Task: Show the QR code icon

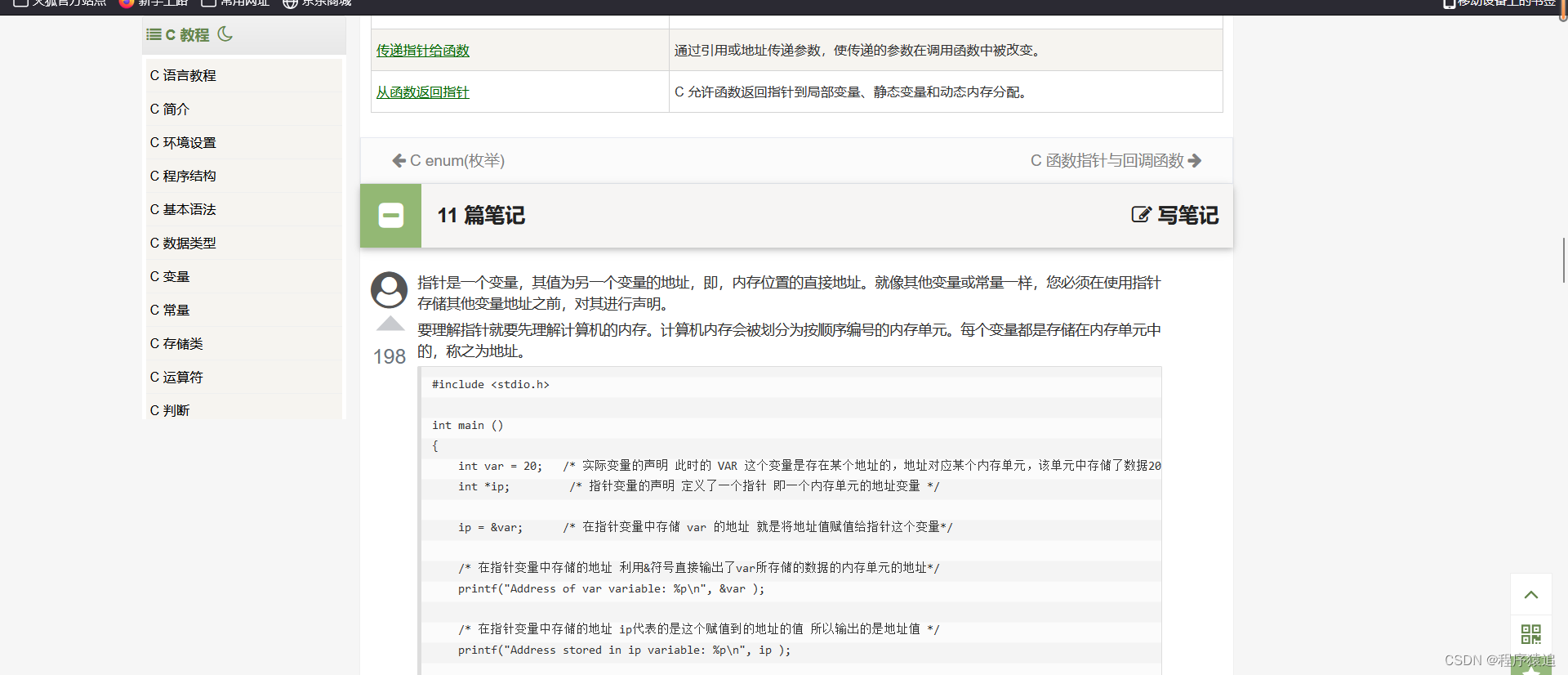Action: click(1531, 634)
